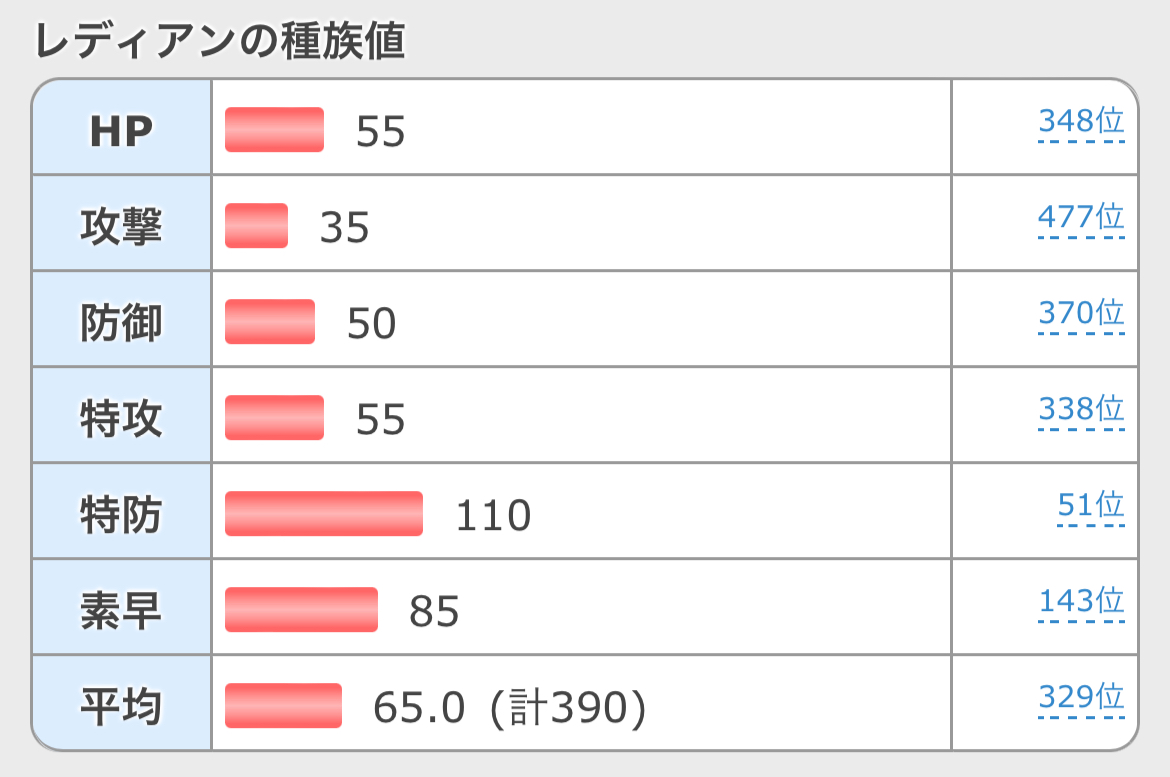Select the 攻撃 row header cell

121,226
